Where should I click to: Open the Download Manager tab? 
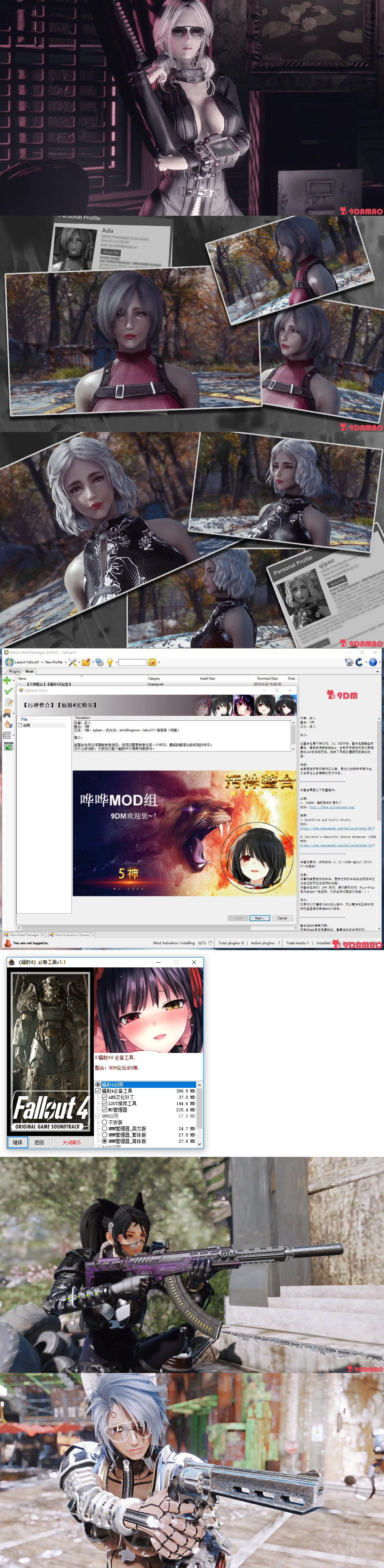(24, 934)
